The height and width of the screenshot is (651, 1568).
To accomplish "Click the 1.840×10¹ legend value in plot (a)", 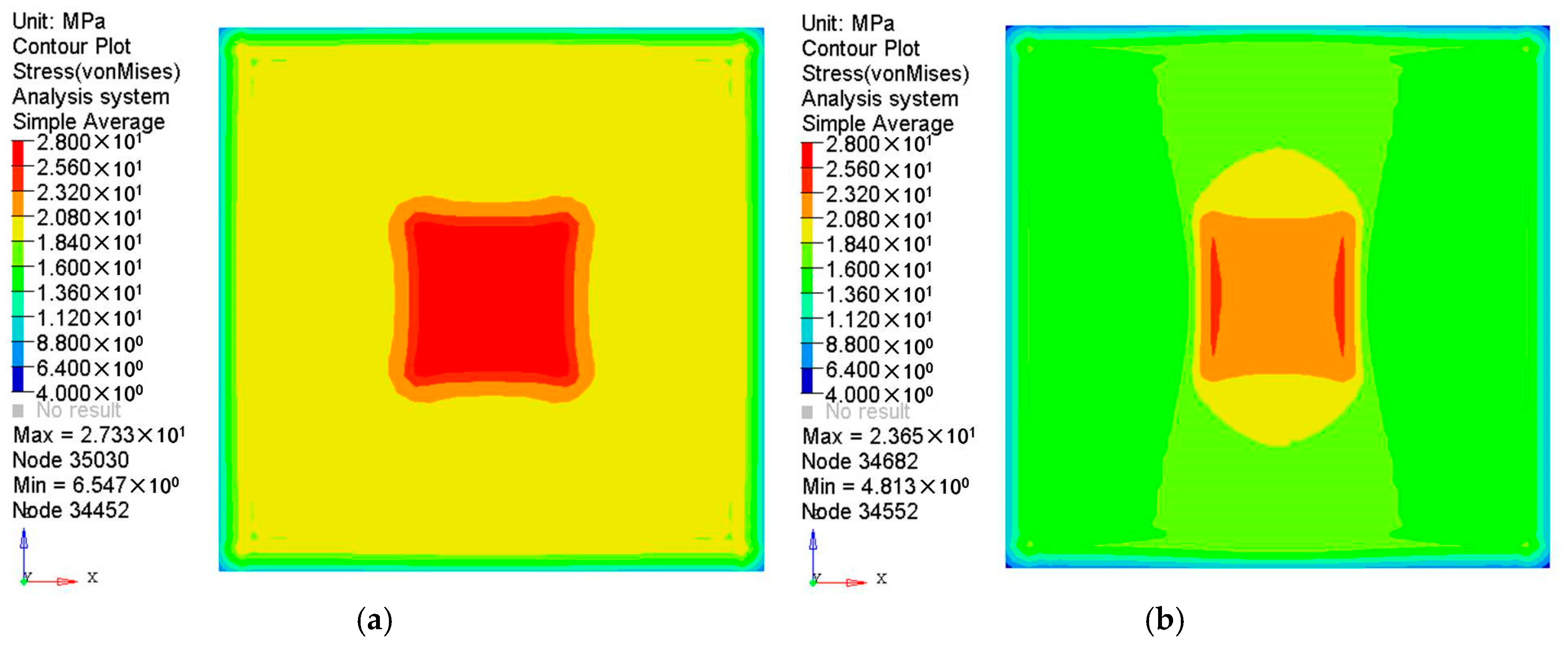I will [x=89, y=243].
